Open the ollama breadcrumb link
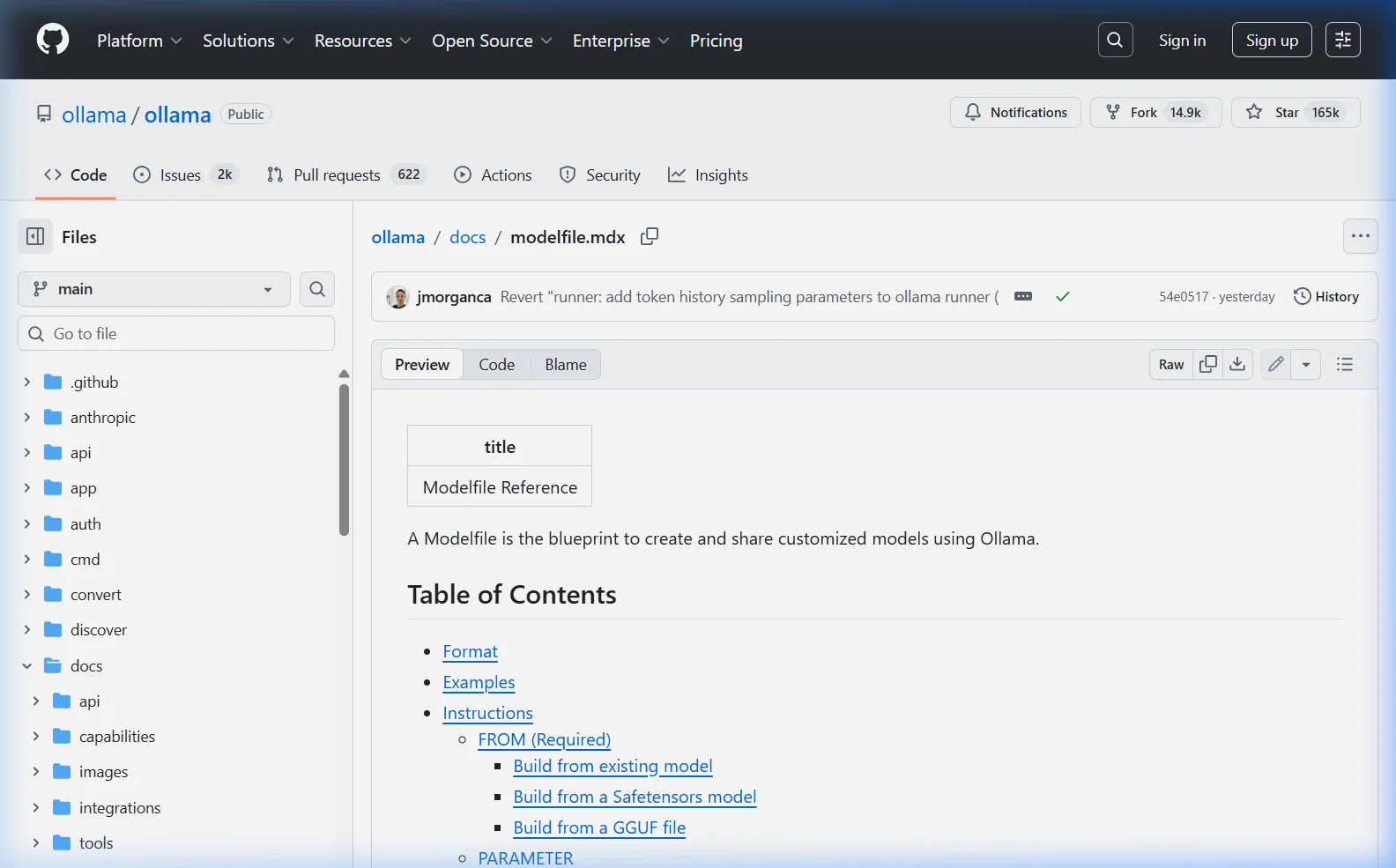 coord(398,236)
